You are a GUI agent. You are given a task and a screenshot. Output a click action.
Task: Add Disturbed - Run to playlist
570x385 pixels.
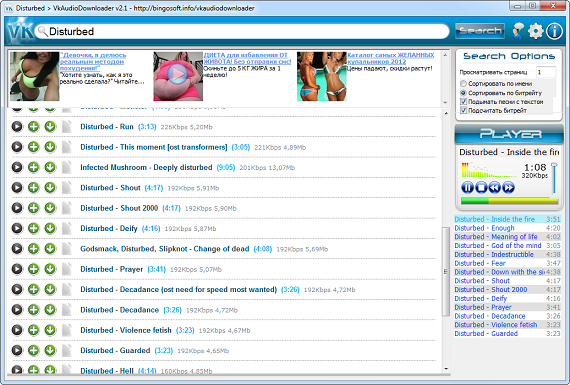click(x=33, y=127)
